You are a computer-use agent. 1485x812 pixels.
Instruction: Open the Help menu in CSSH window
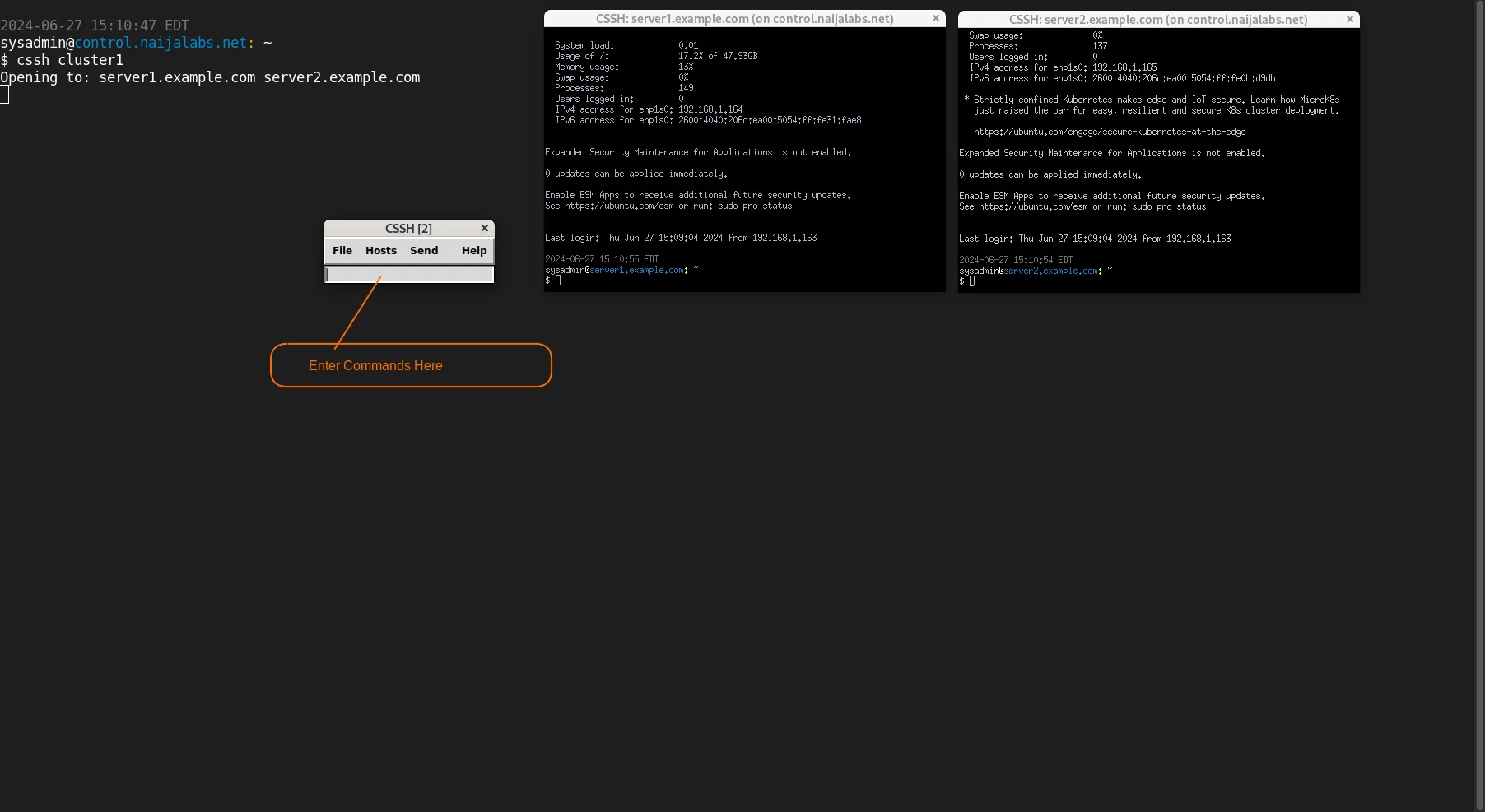click(x=474, y=251)
